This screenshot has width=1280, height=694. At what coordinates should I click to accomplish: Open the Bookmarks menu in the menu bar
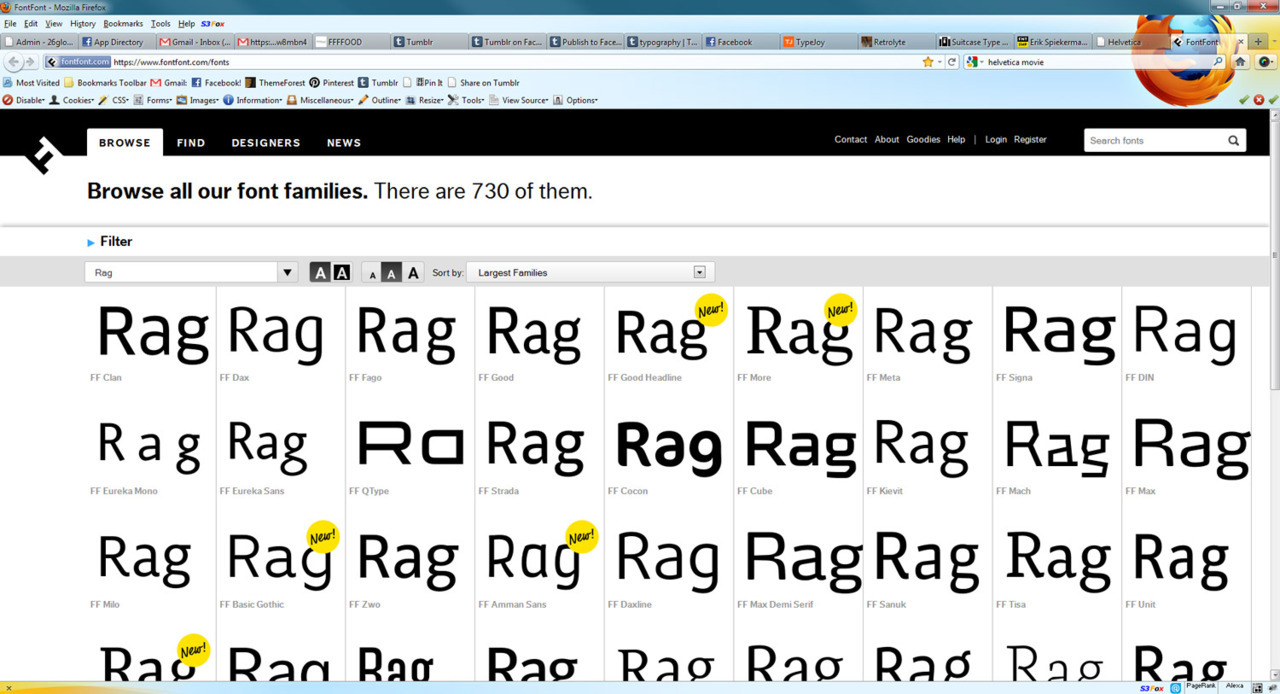pyautogui.click(x=123, y=23)
